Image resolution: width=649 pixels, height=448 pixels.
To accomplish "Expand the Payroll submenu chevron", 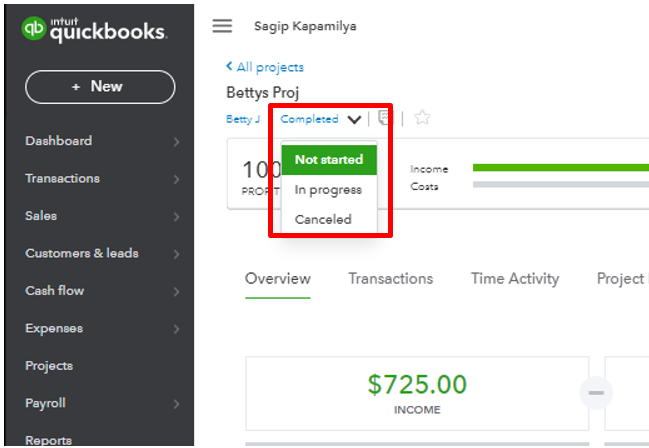I will 176,404.
